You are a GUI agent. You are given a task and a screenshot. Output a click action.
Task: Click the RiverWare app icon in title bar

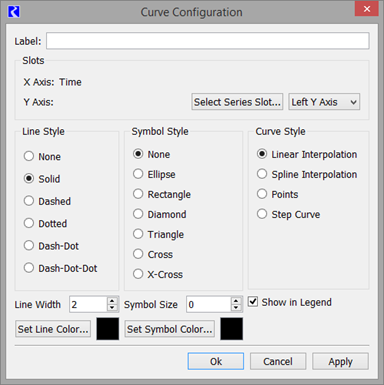pos(14,12)
